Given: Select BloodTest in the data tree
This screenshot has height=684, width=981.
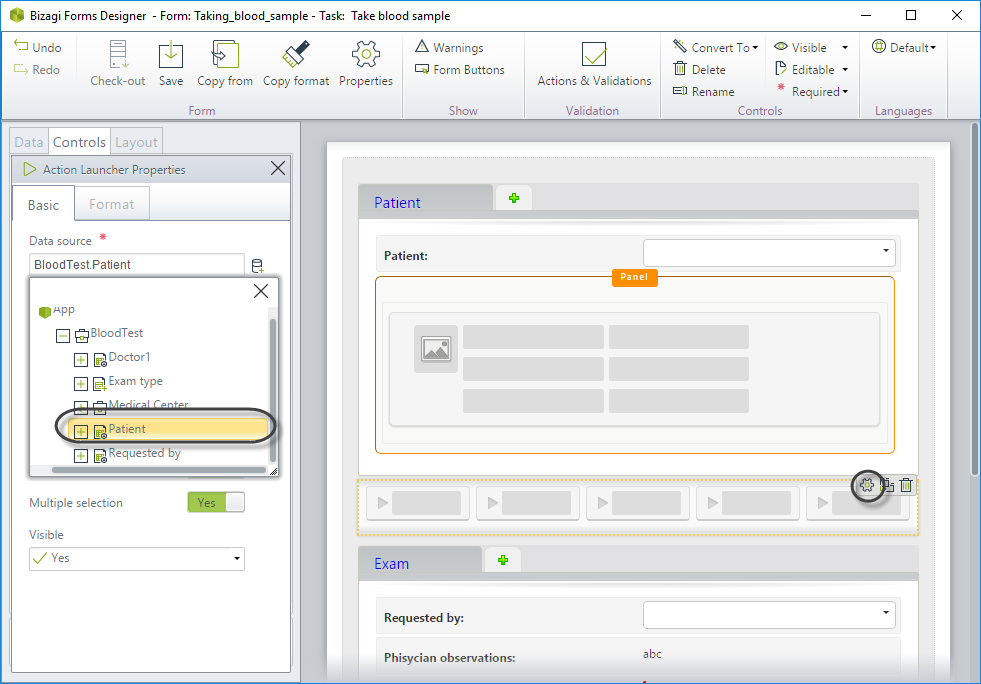Looking at the screenshot, I should (116, 333).
